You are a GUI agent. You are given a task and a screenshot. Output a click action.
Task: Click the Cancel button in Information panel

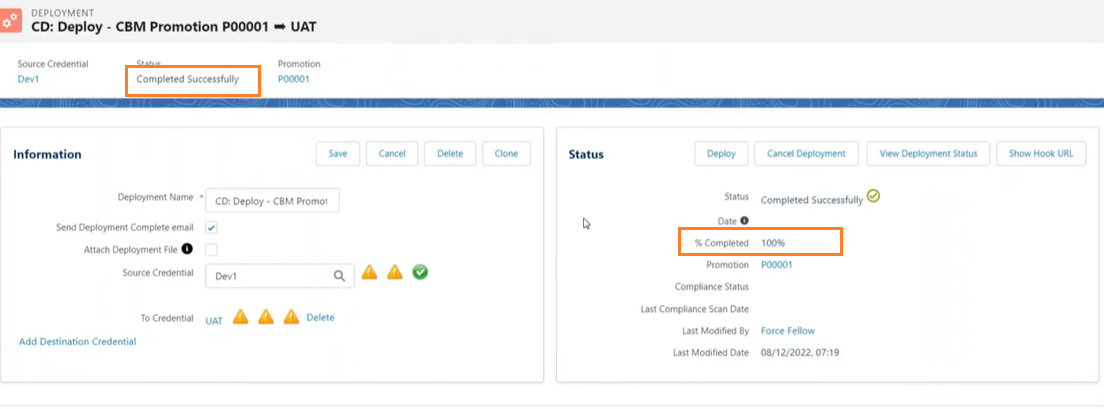392,153
